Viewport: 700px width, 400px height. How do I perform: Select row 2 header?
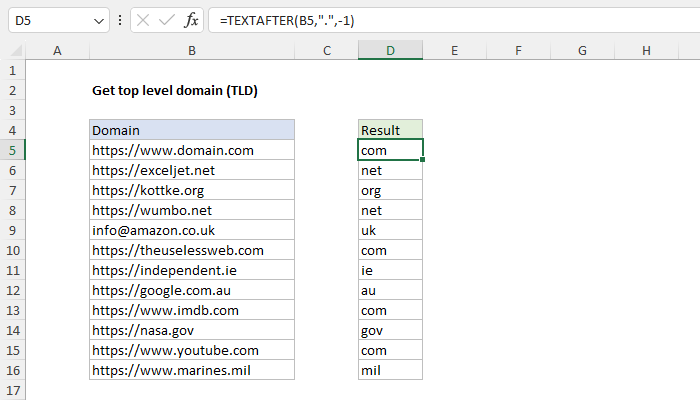pyautogui.click(x=12, y=91)
